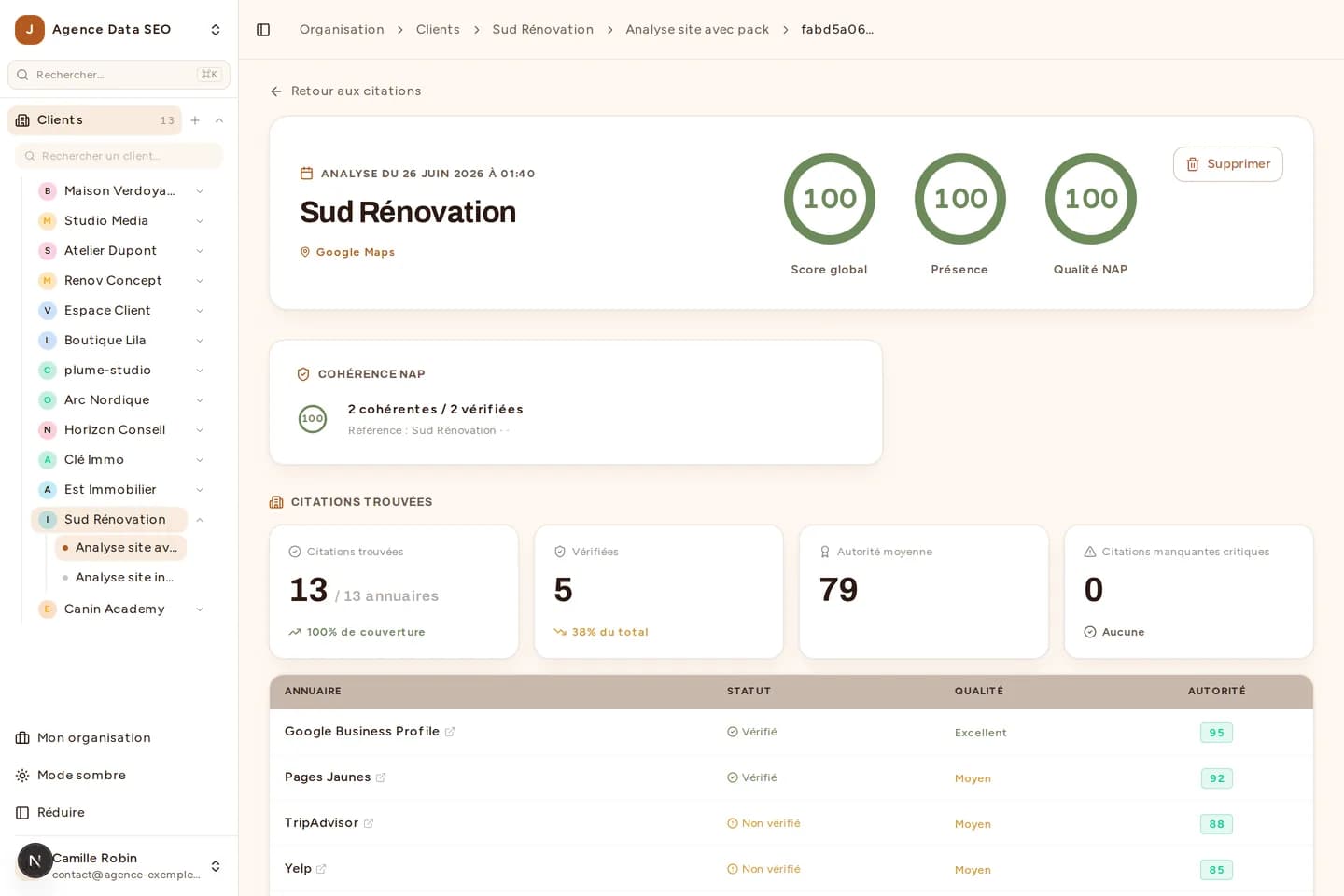Click the Autorité moyenne medal icon
1344x896 pixels.
click(x=825, y=552)
